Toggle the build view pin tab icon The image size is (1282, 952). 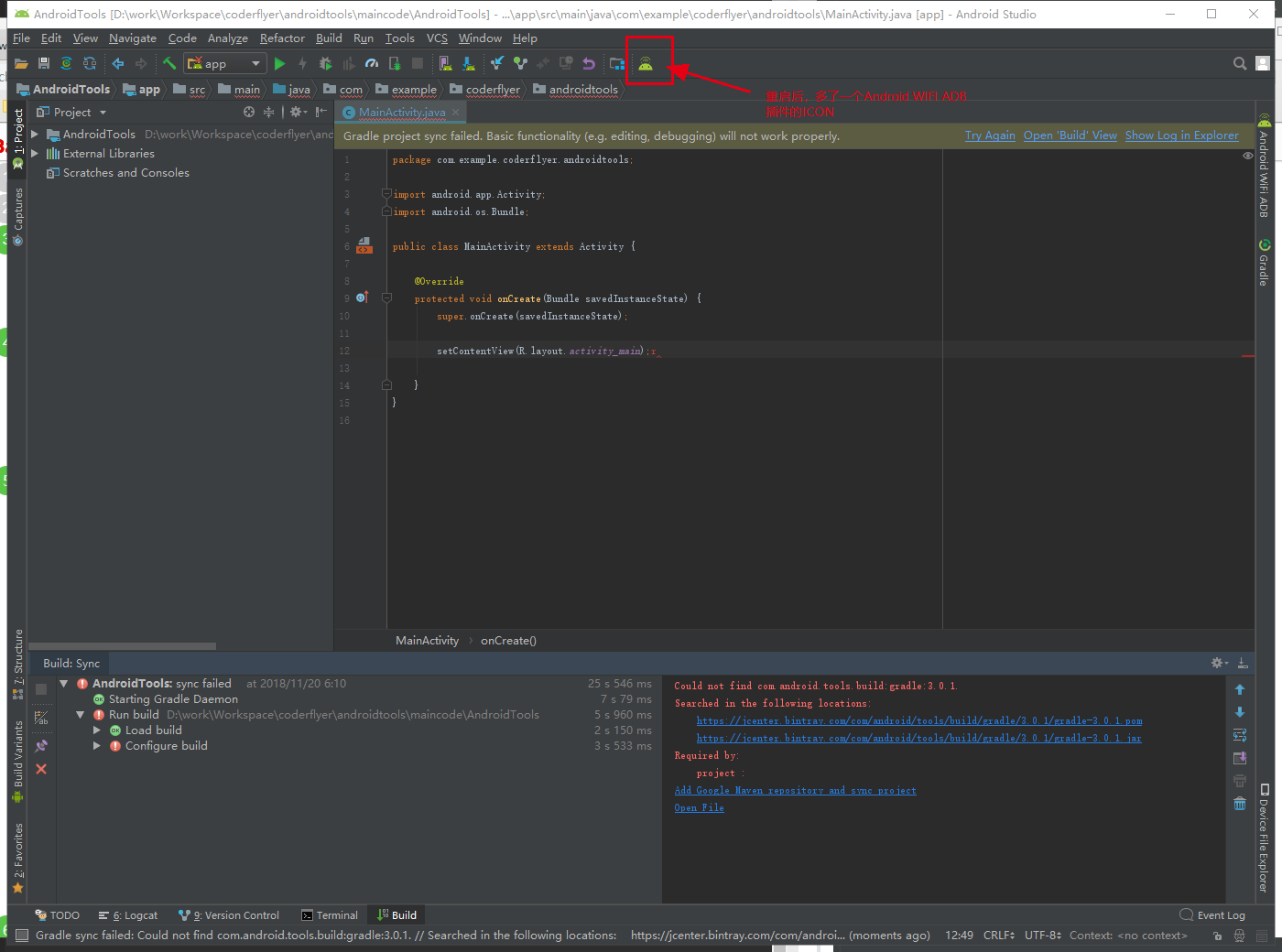point(41,746)
